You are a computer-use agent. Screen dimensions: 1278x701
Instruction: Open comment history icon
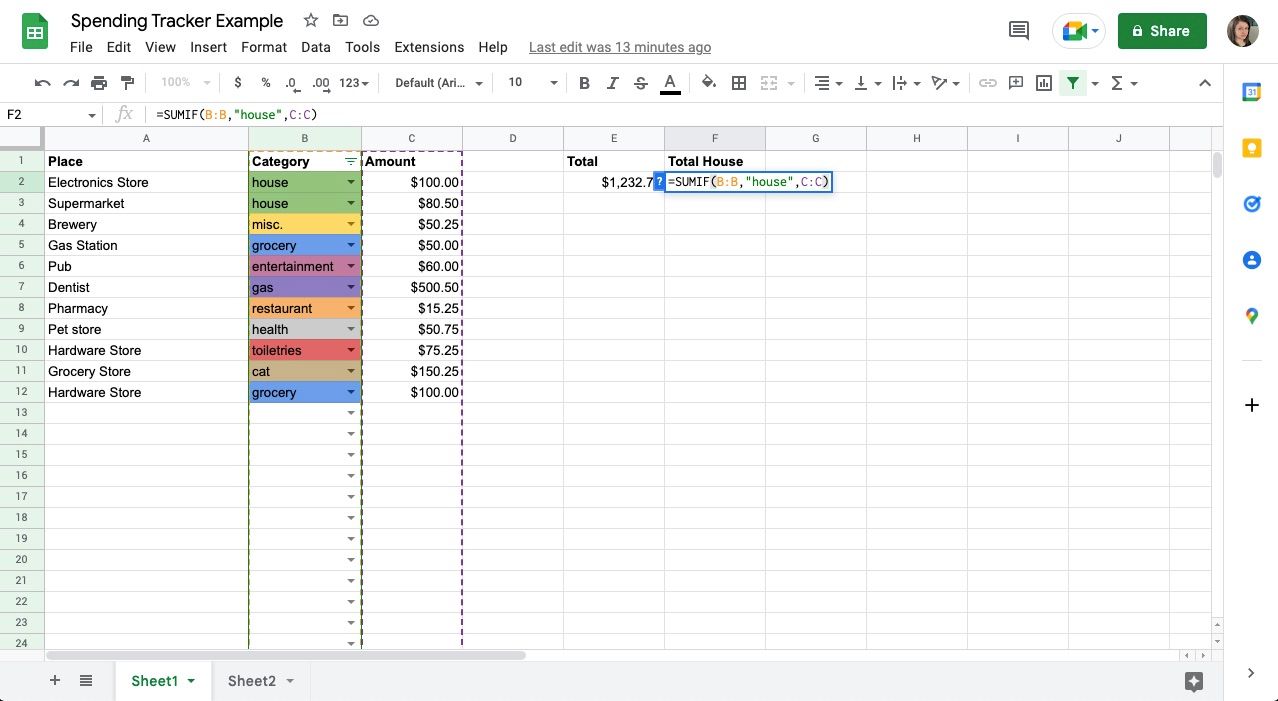point(1019,31)
